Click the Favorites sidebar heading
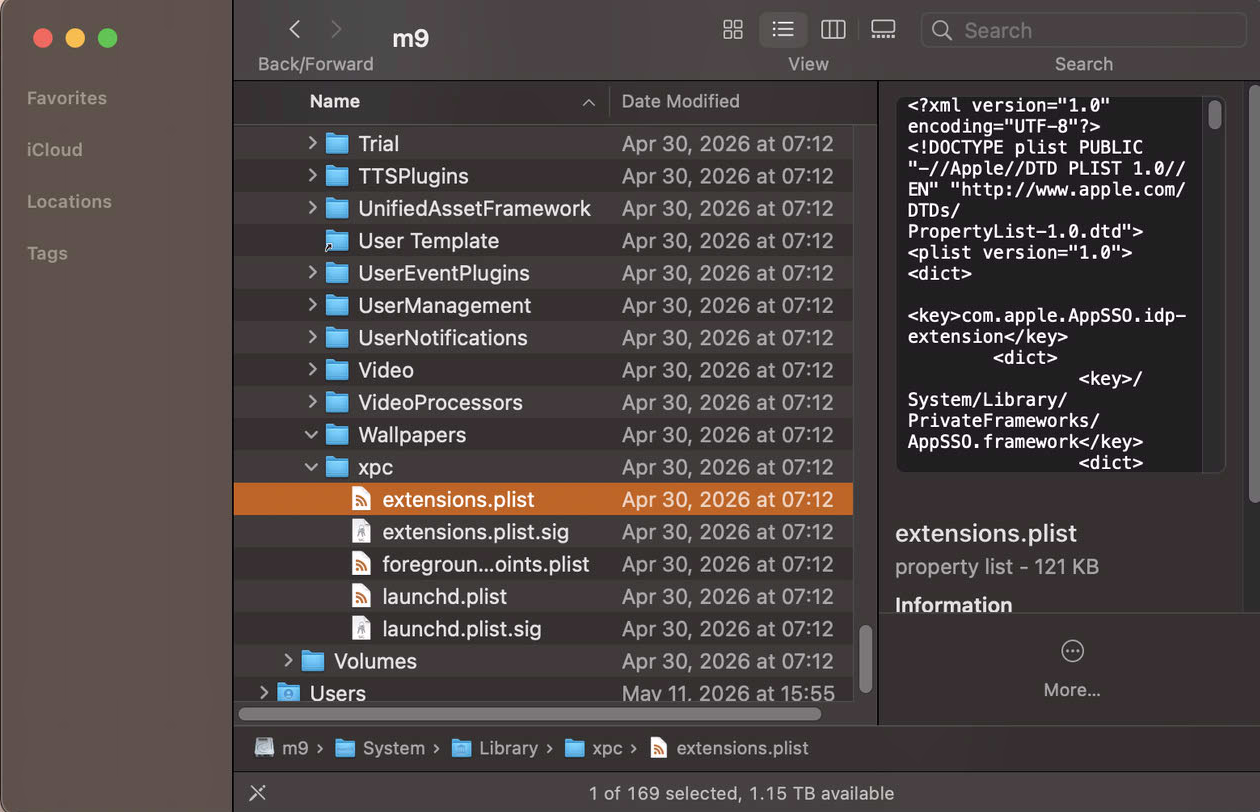This screenshot has width=1260, height=812. tap(67, 98)
